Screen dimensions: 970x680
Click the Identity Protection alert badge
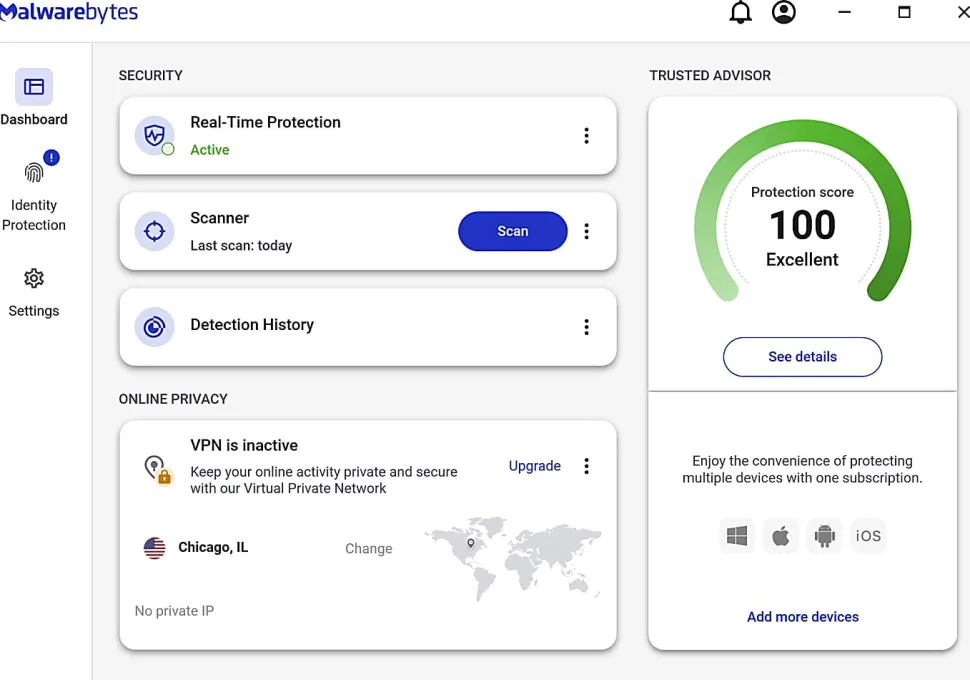tap(51, 158)
